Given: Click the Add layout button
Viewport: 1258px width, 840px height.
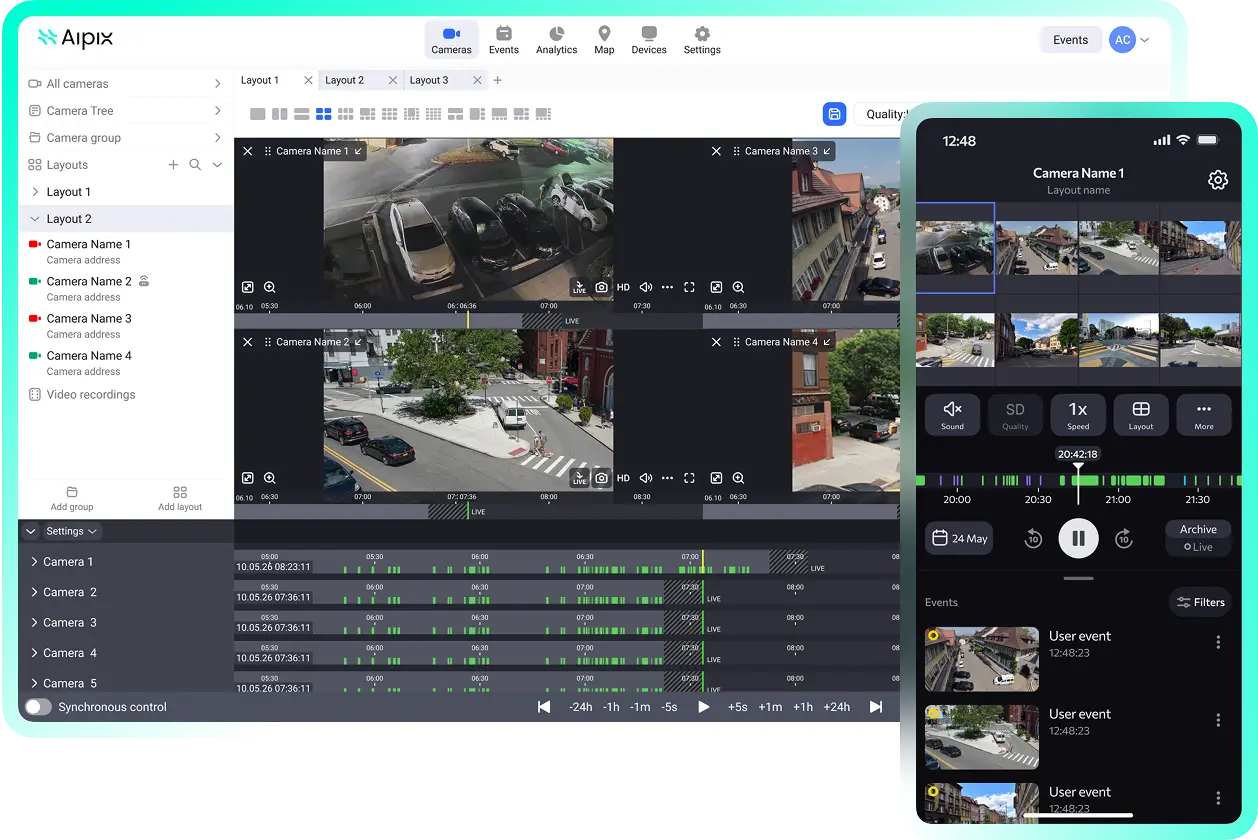Looking at the screenshot, I should click(x=179, y=497).
